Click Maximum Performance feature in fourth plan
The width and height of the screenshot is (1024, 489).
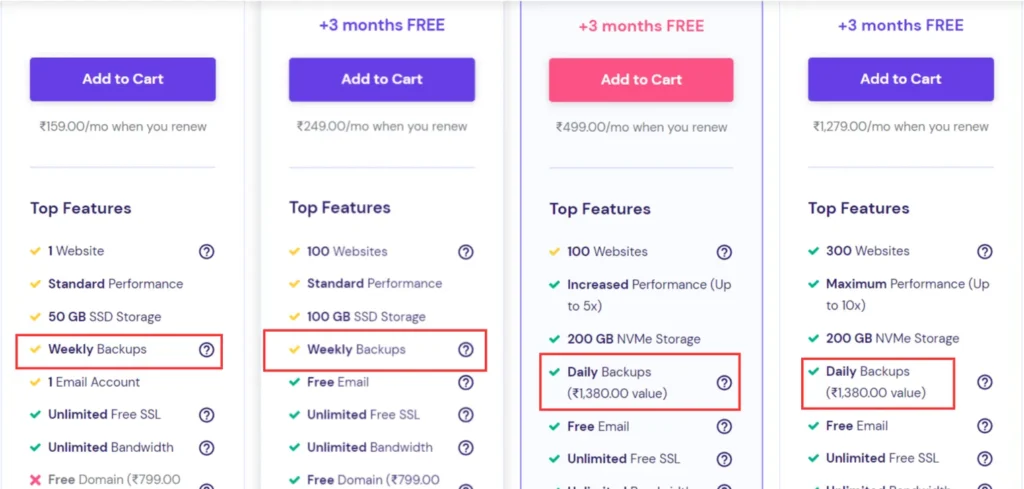(x=908, y=294)
